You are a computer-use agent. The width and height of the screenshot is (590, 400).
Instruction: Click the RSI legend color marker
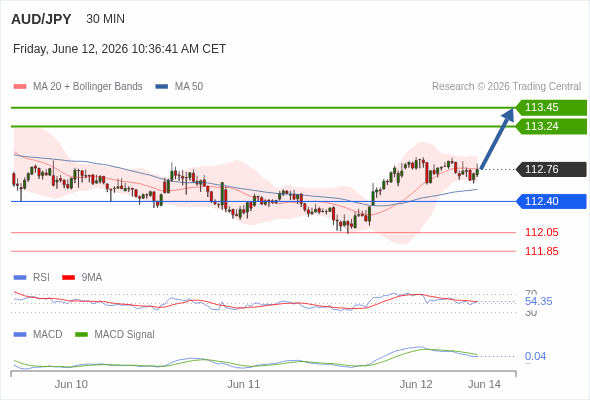[20, 278]
